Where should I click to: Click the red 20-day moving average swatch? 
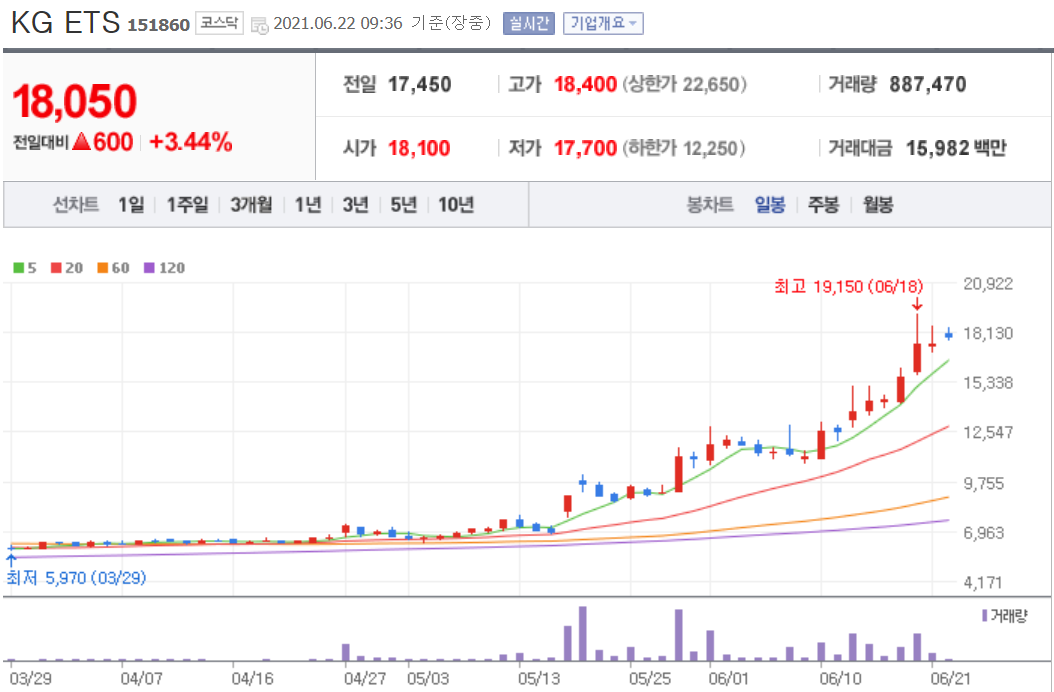tap(56, 268)
